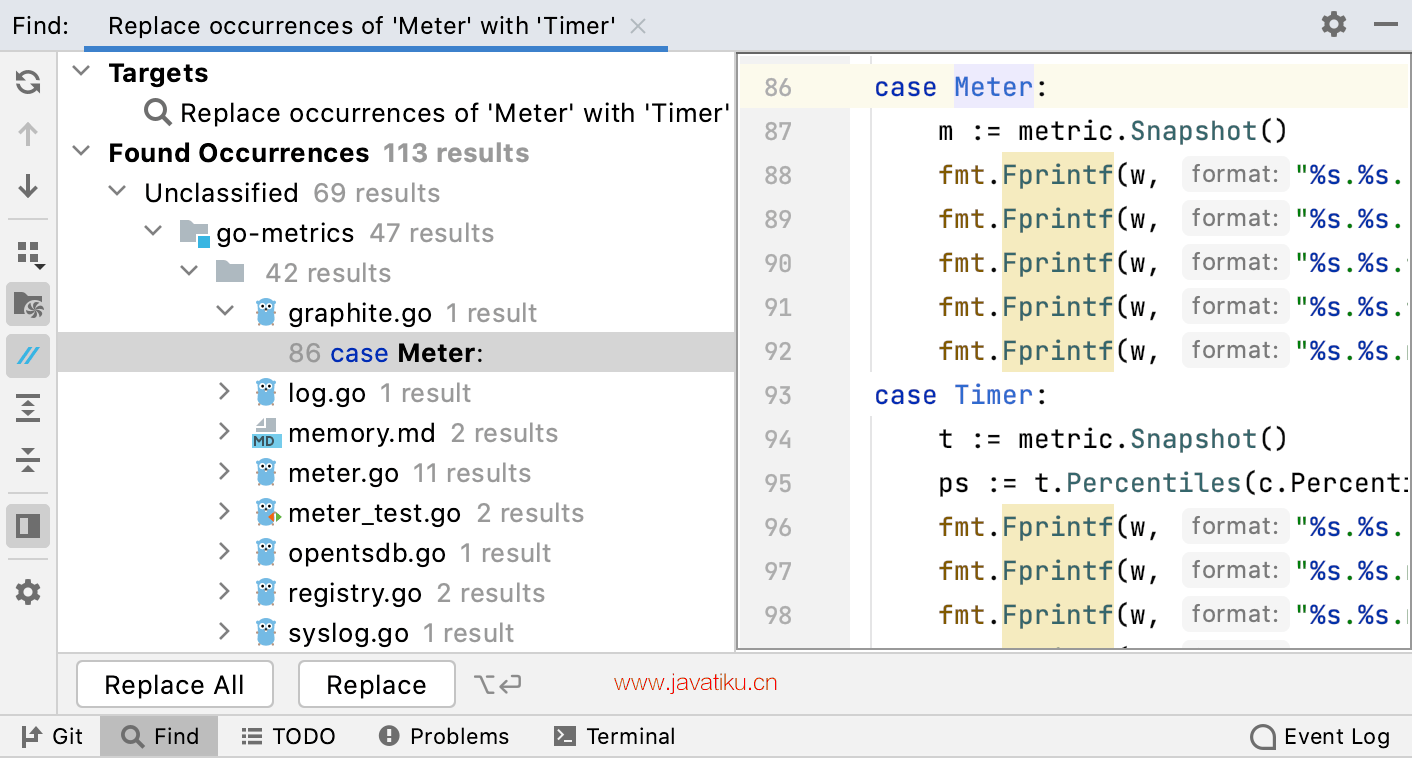Click 'Percentiles' call on line 95
Screen dimensions: 1412x758
pos(1153,483)
